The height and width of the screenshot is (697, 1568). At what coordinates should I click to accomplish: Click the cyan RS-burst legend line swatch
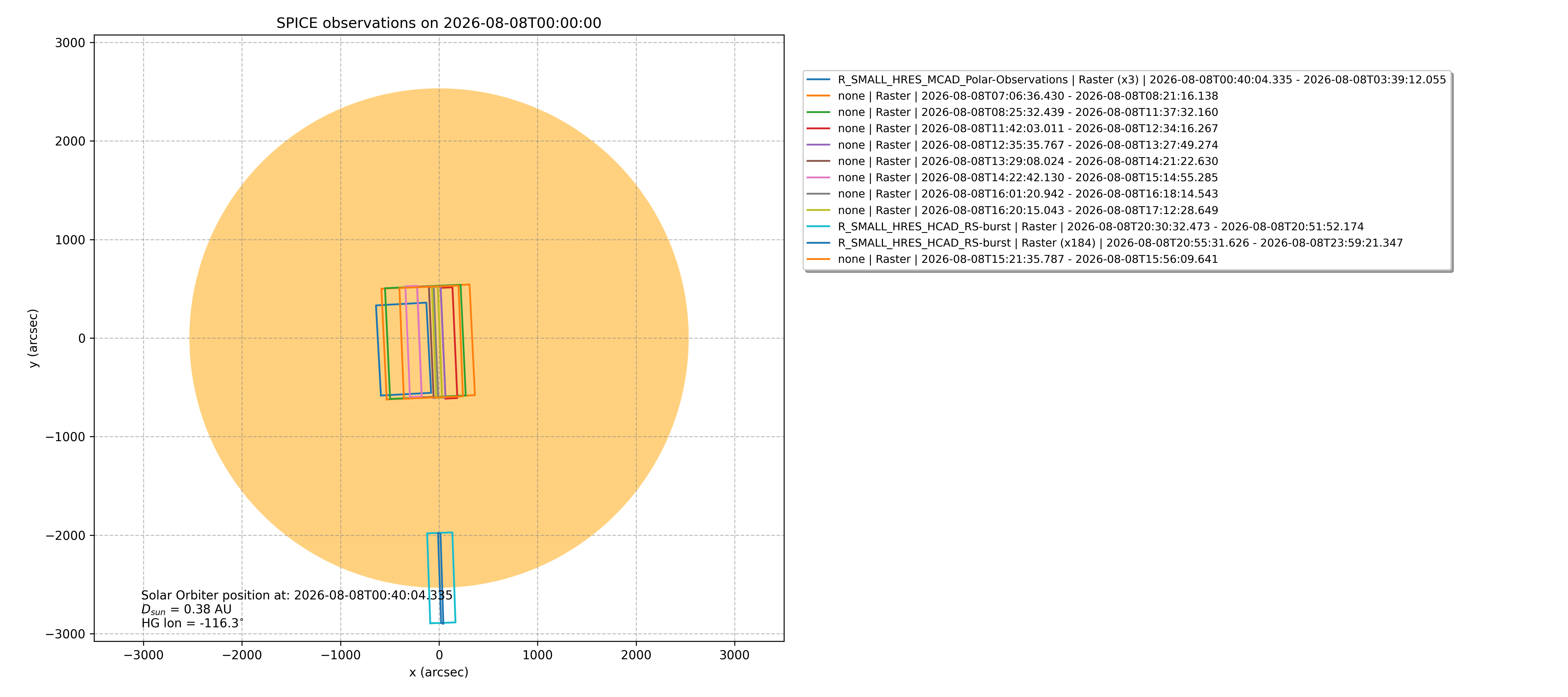coord(818,227)
